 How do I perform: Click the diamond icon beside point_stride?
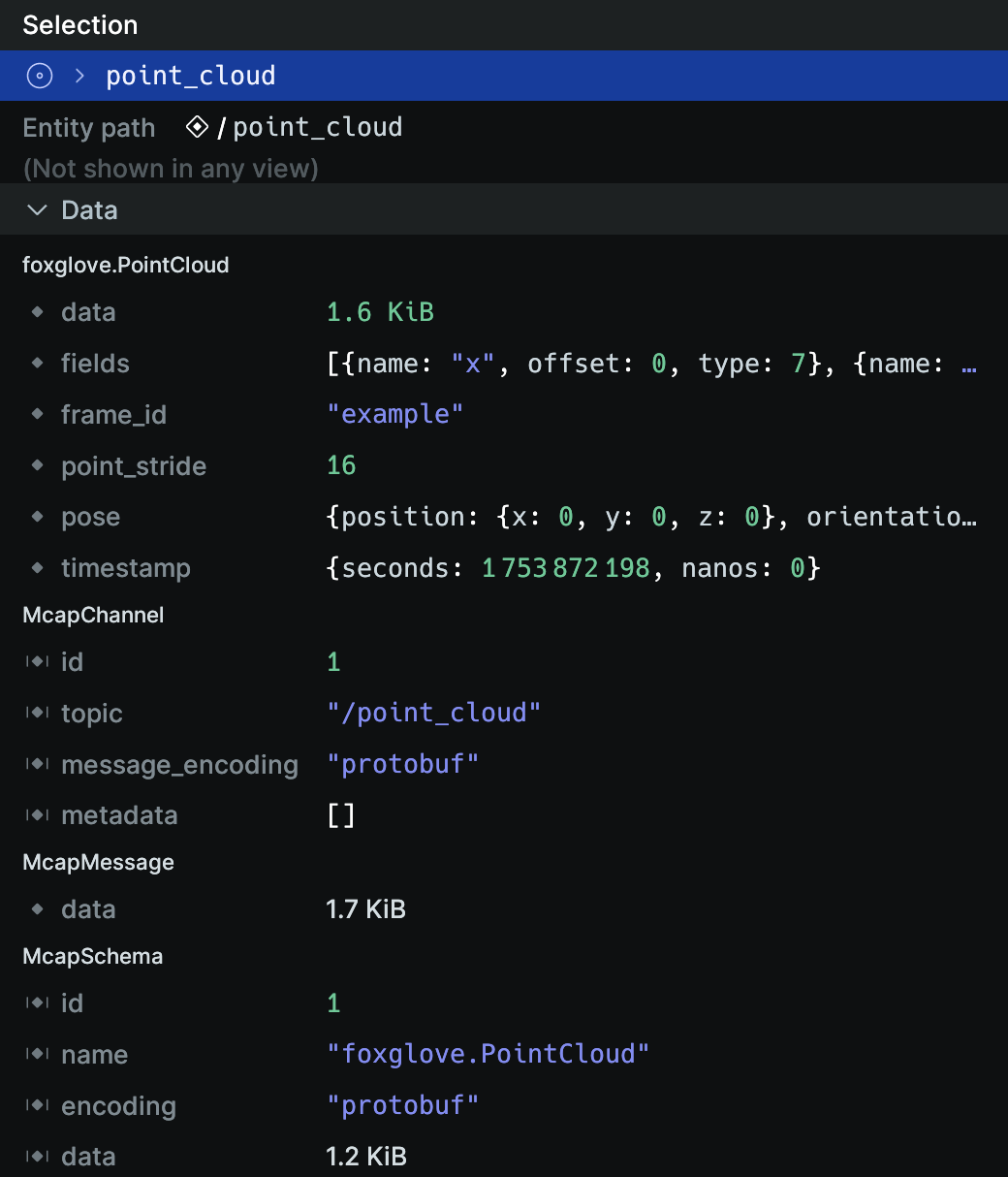click(x=38, y=465)
